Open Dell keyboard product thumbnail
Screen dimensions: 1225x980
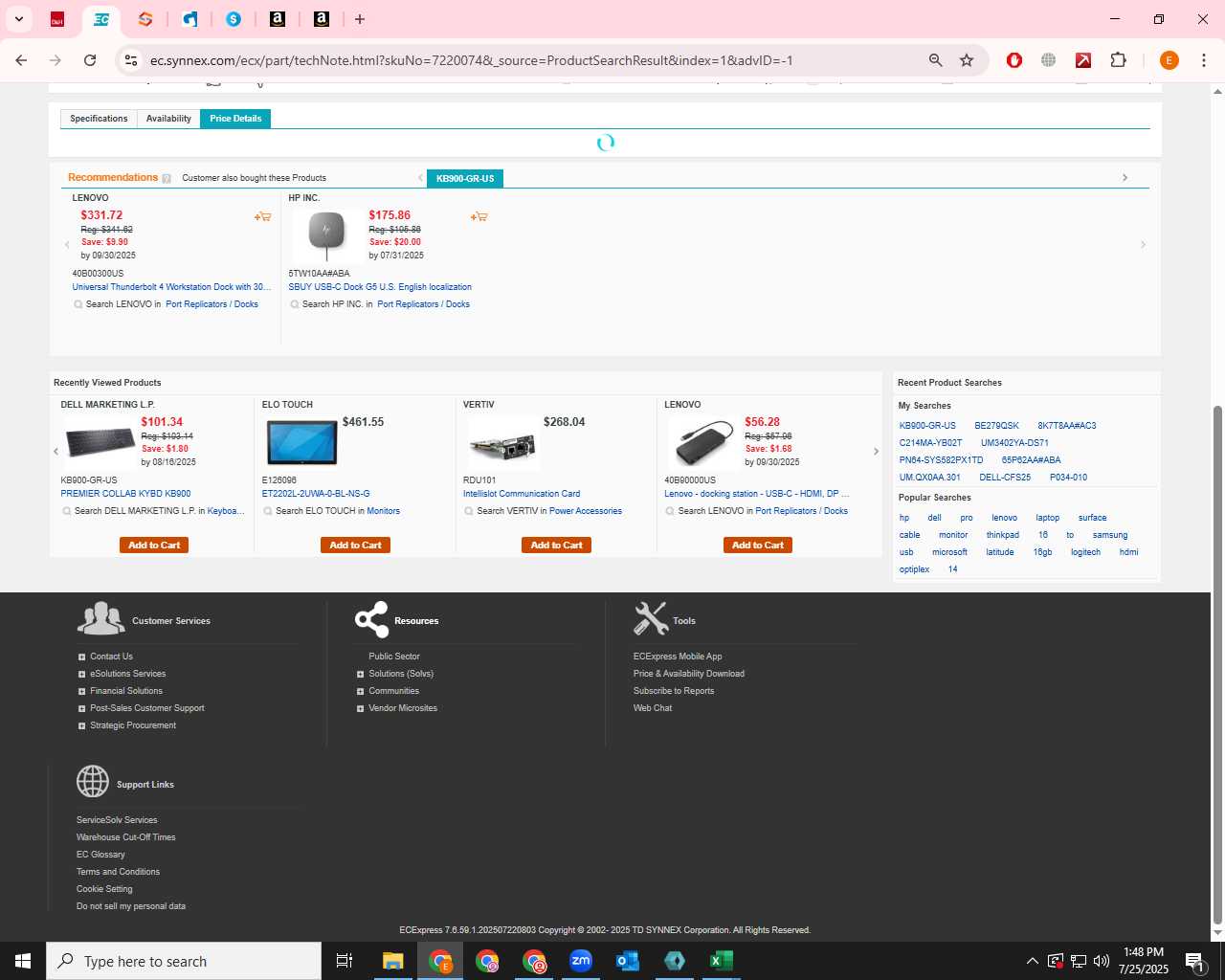click(x=100, y=443)
